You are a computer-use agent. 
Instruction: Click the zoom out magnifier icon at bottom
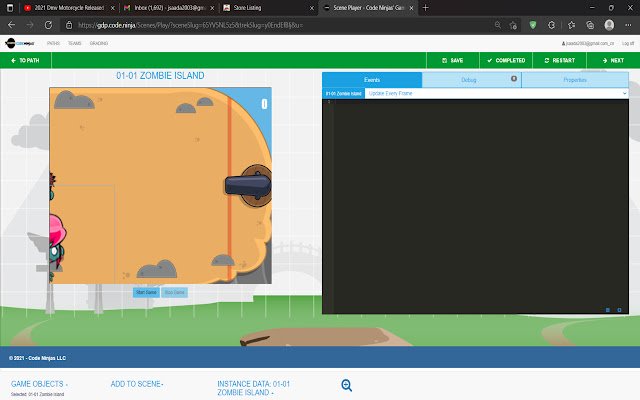tap(347, 385)
